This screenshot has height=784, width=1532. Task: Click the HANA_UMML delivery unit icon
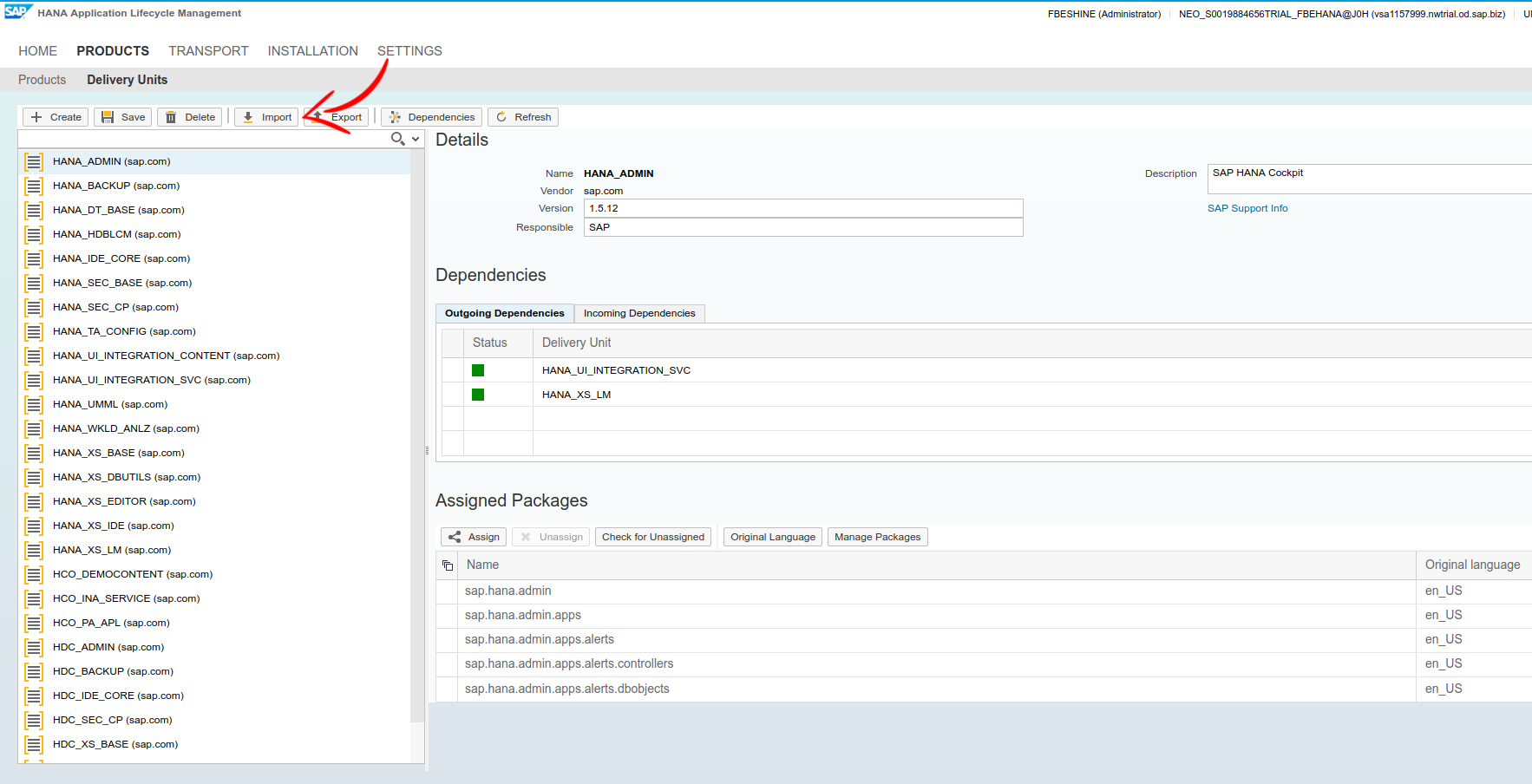(34, 404)
